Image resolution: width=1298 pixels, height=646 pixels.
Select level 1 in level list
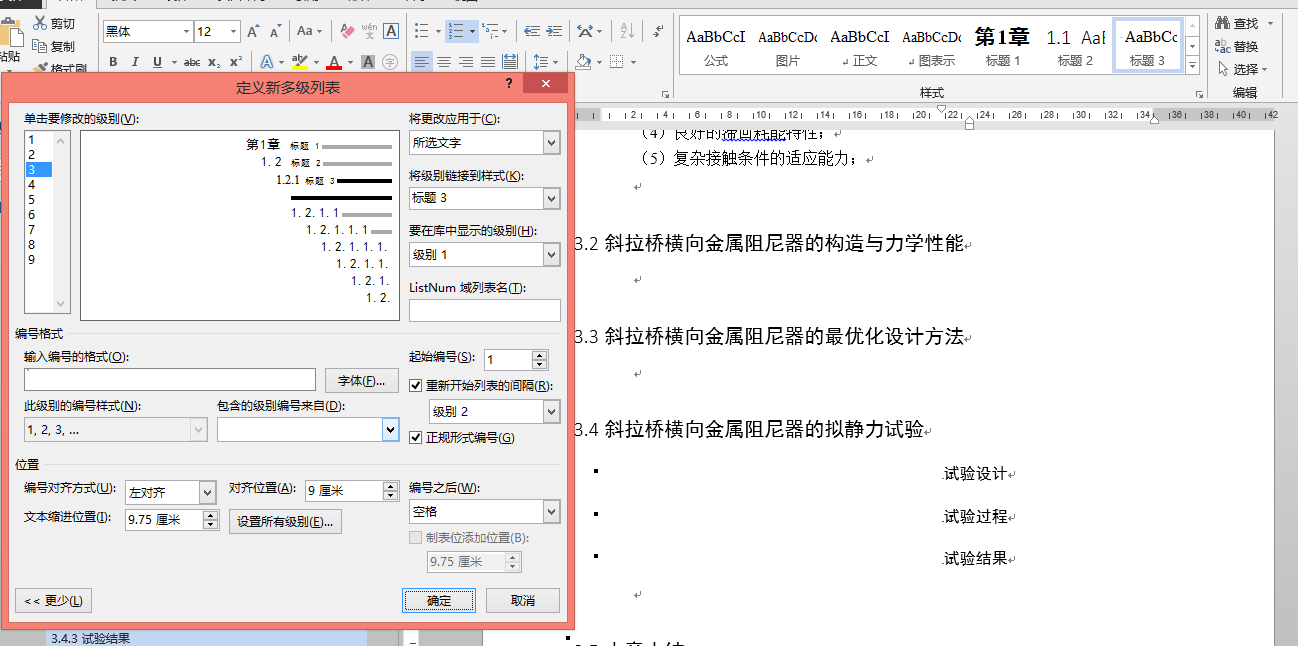[x=38, y=140]
